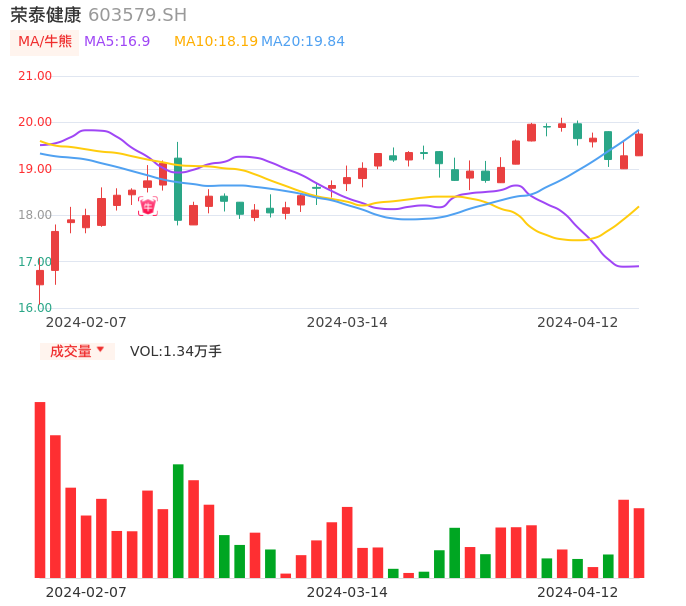Select the MA/牛熊 indicator tab
The image size is (686, 606).
click(45, 42)
